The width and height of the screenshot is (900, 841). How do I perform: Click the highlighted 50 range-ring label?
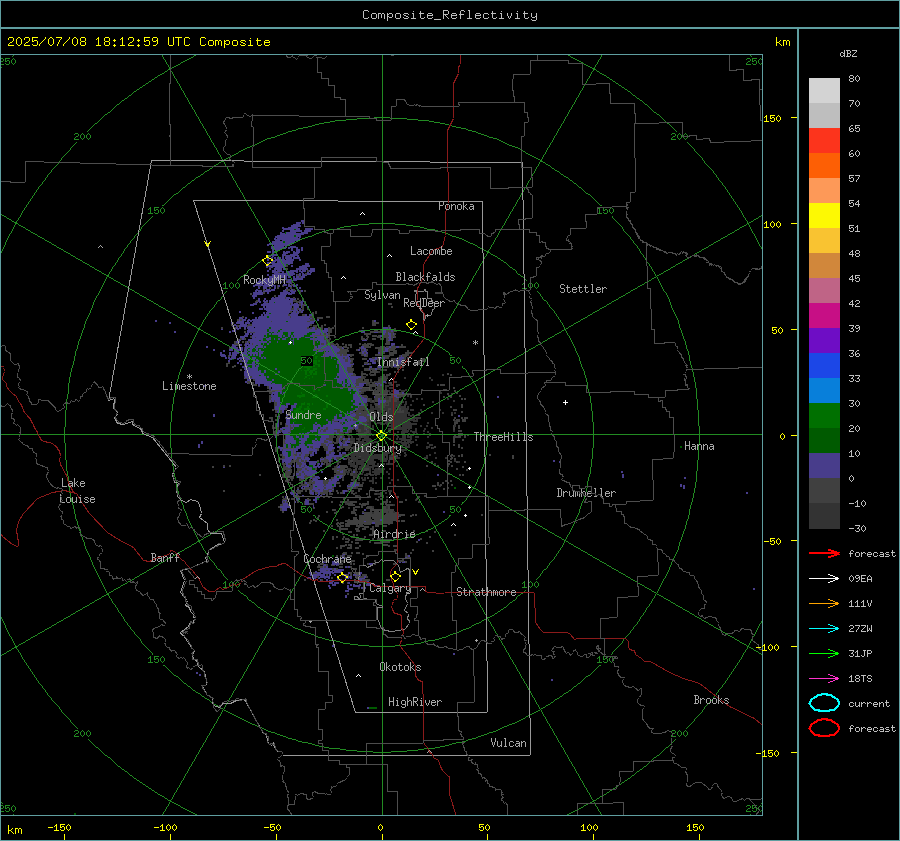[x=307, y=361]
